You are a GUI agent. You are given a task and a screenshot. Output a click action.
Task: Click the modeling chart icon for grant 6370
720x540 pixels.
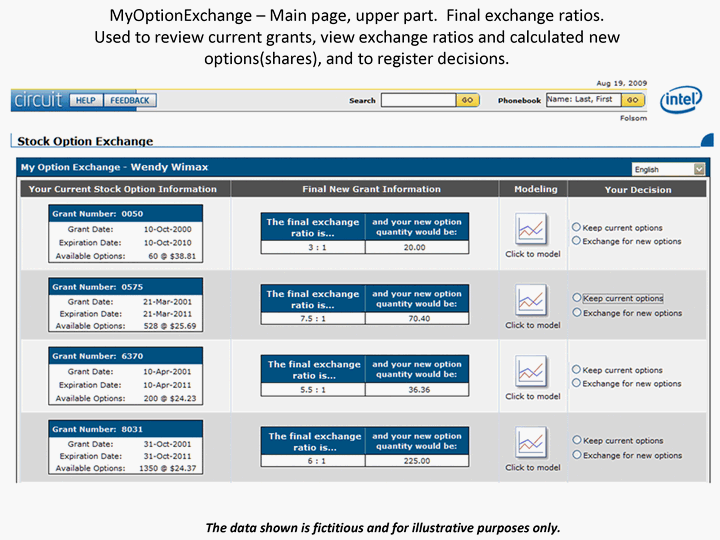532,371
